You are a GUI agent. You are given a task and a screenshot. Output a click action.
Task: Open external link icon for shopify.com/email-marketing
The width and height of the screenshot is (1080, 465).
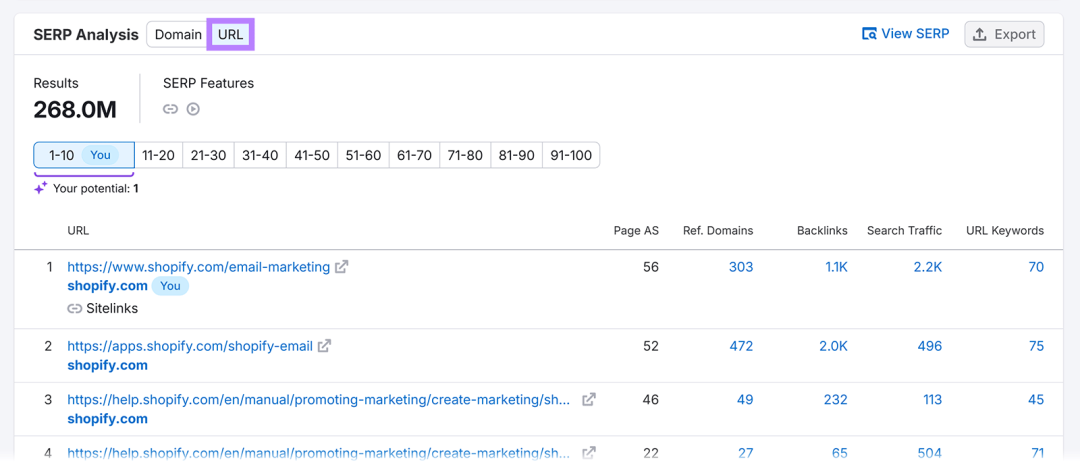(x=342, y=267)
